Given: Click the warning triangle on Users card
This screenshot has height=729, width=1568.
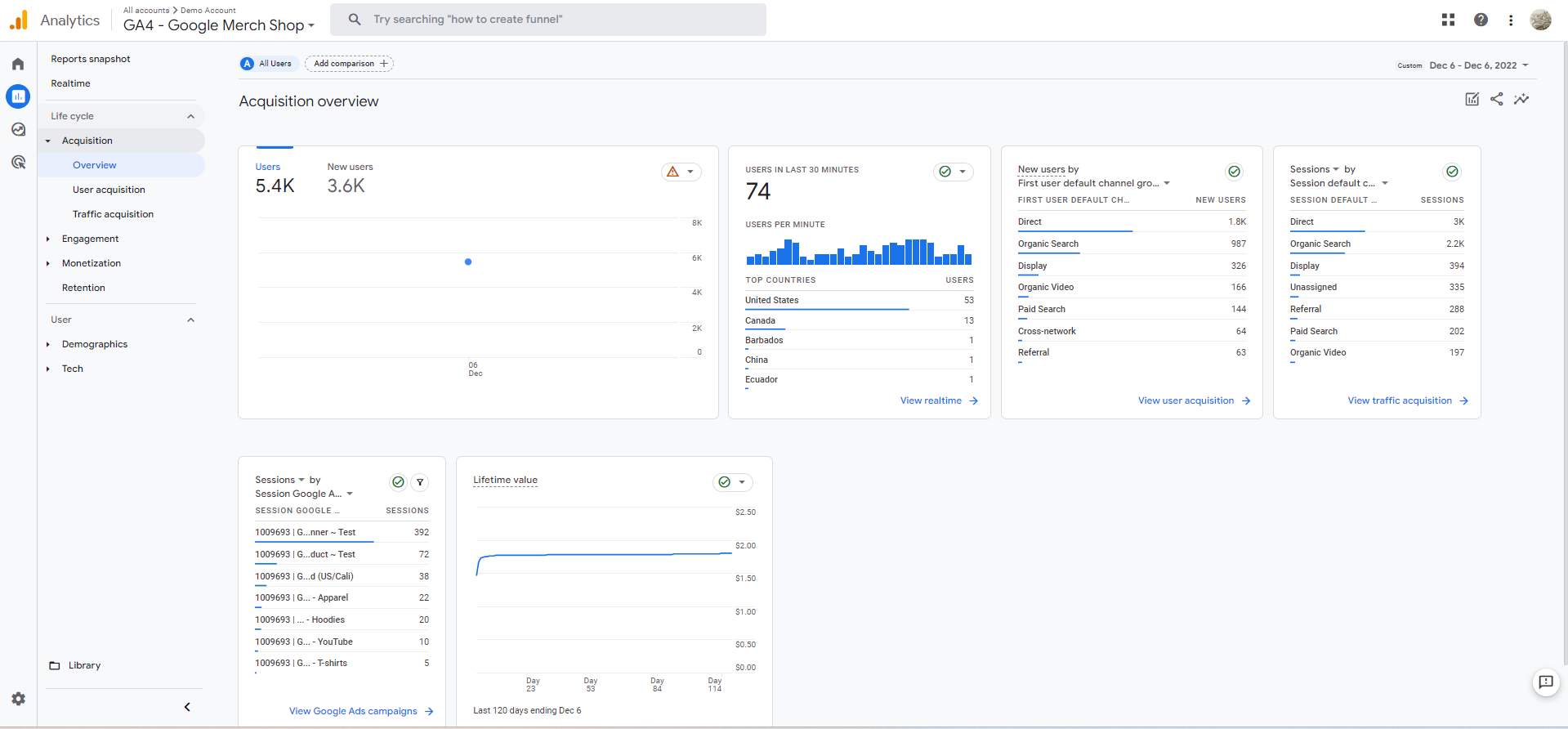Looking at the screenshot, I should pos(672,172).
